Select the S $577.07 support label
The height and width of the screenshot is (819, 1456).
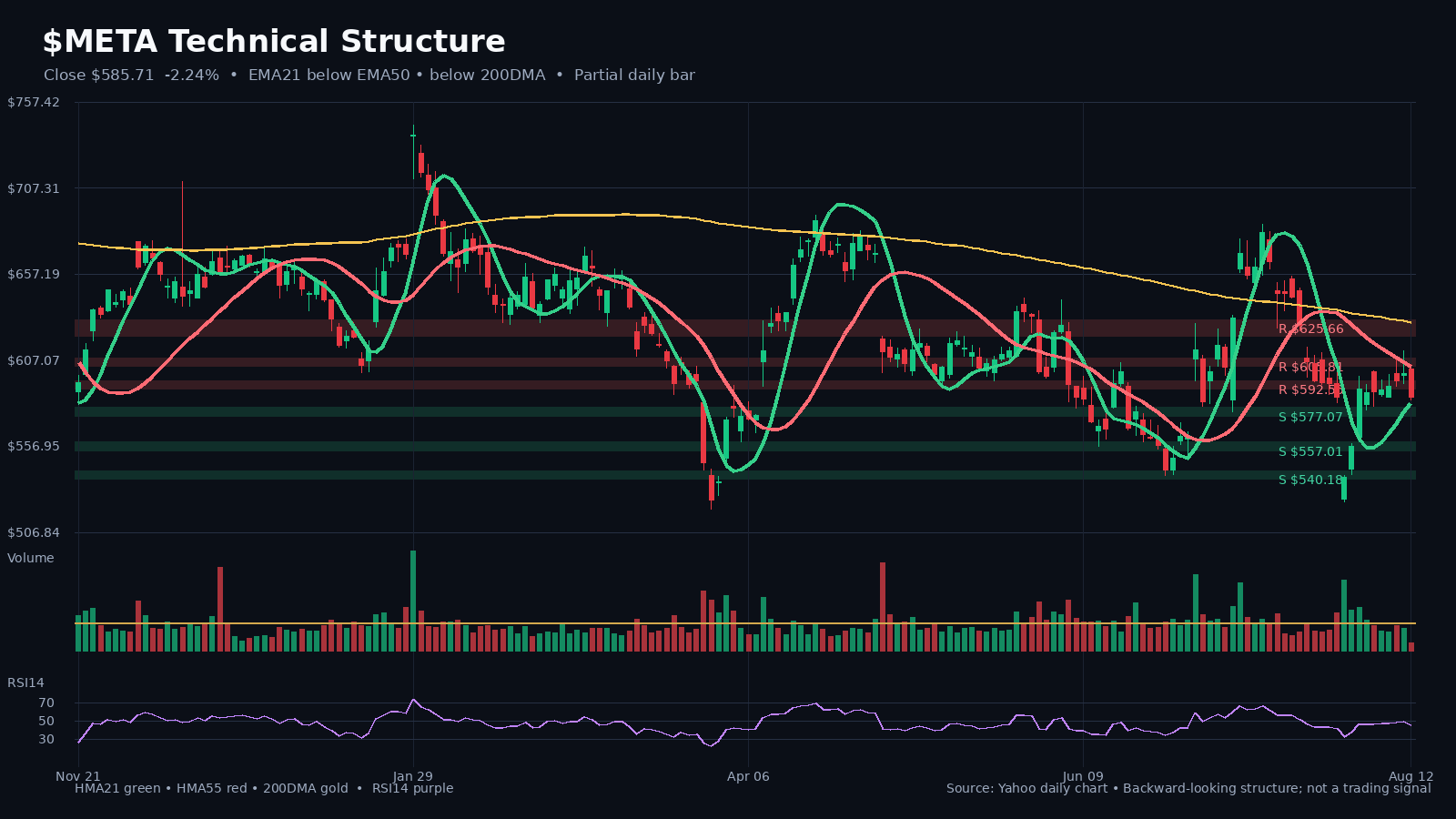click(1310, 418)
